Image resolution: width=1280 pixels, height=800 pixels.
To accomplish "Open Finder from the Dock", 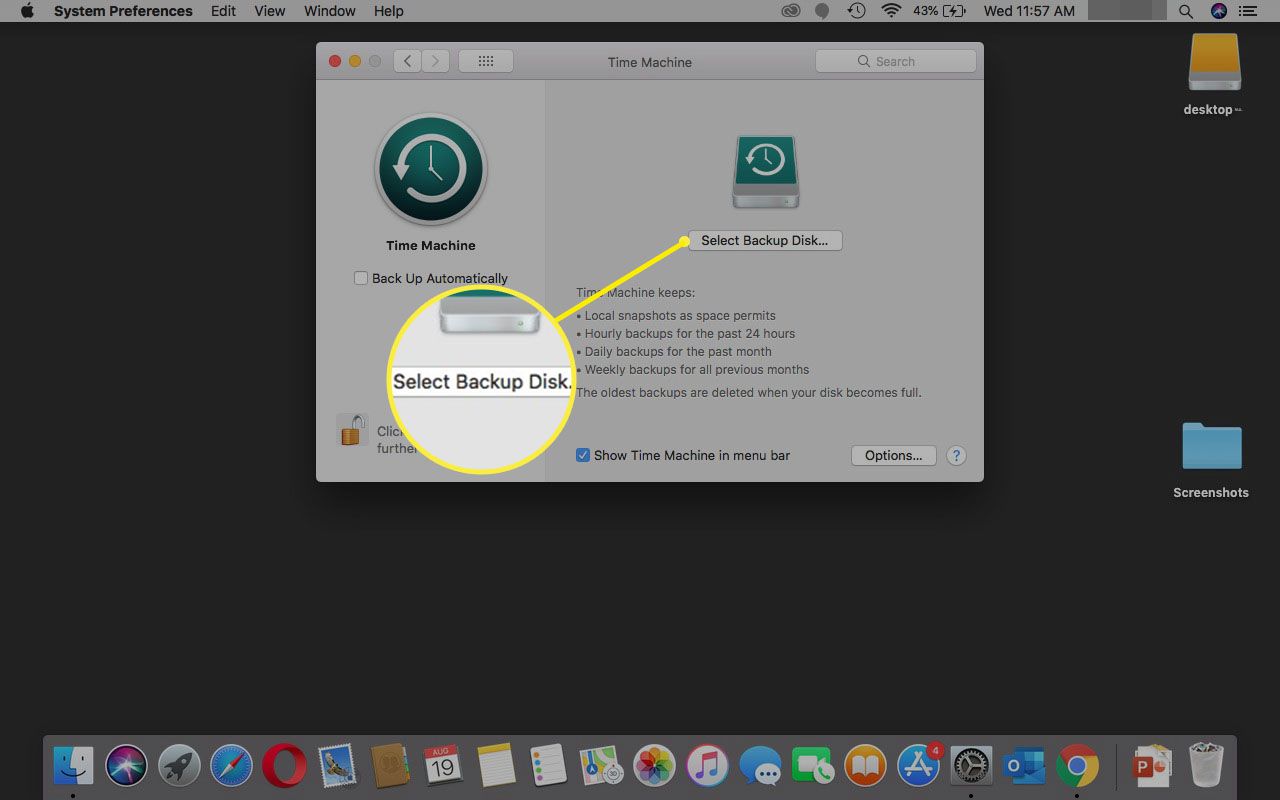I will pos(73,767).
